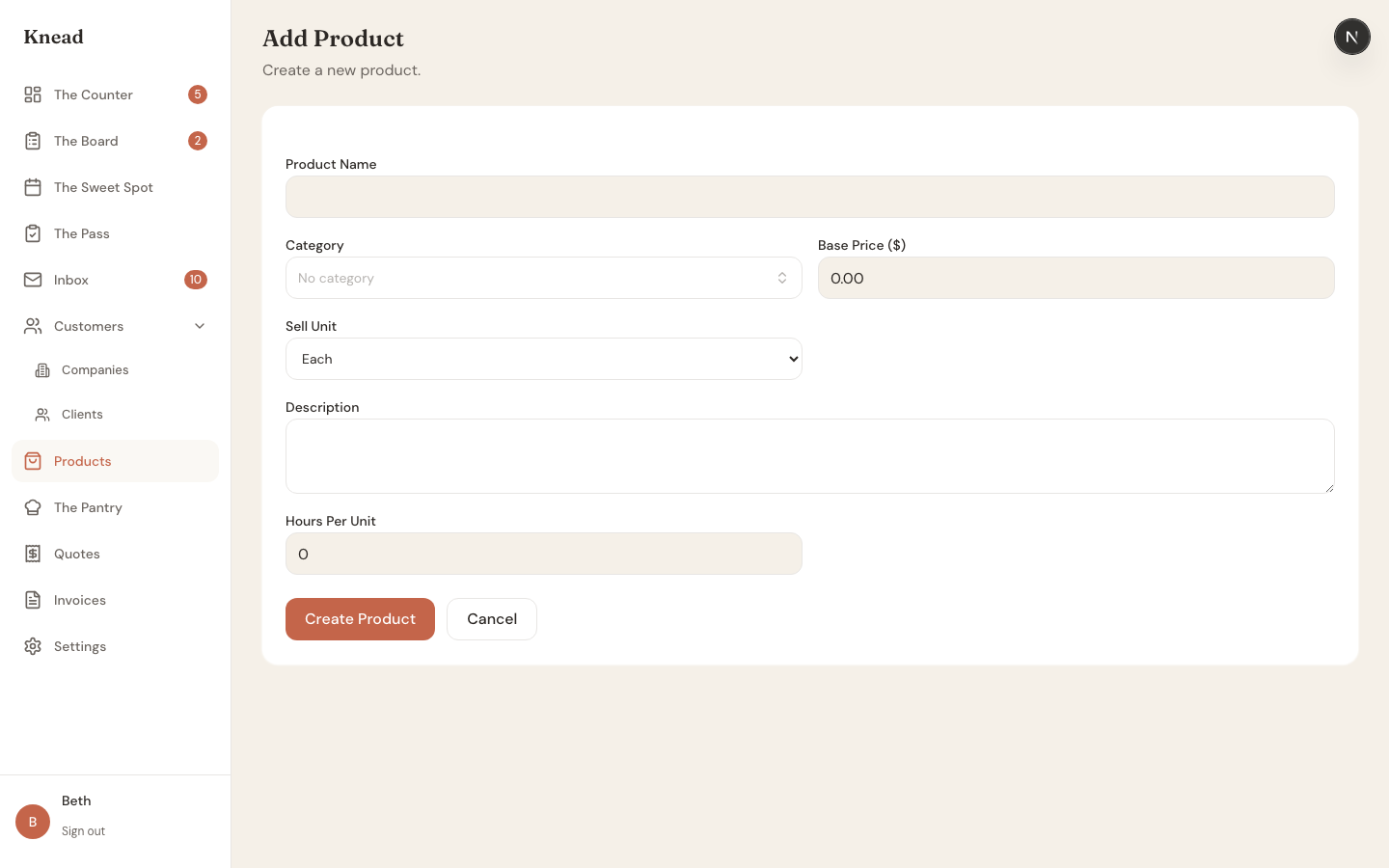The image size is (1389, 868).
Task: Click inside the Product Name field
Action: (x=809, y=197)
